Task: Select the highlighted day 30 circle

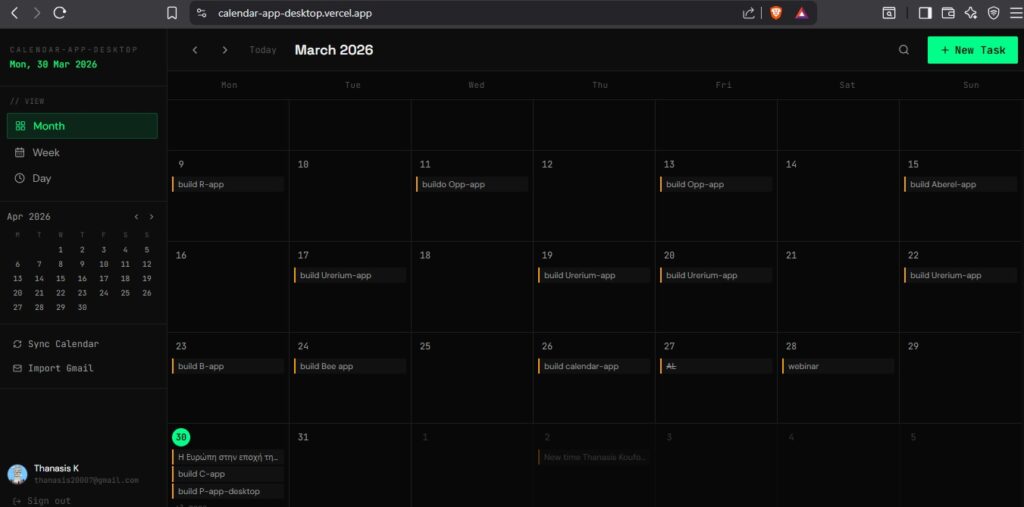Action: [181, 437]
